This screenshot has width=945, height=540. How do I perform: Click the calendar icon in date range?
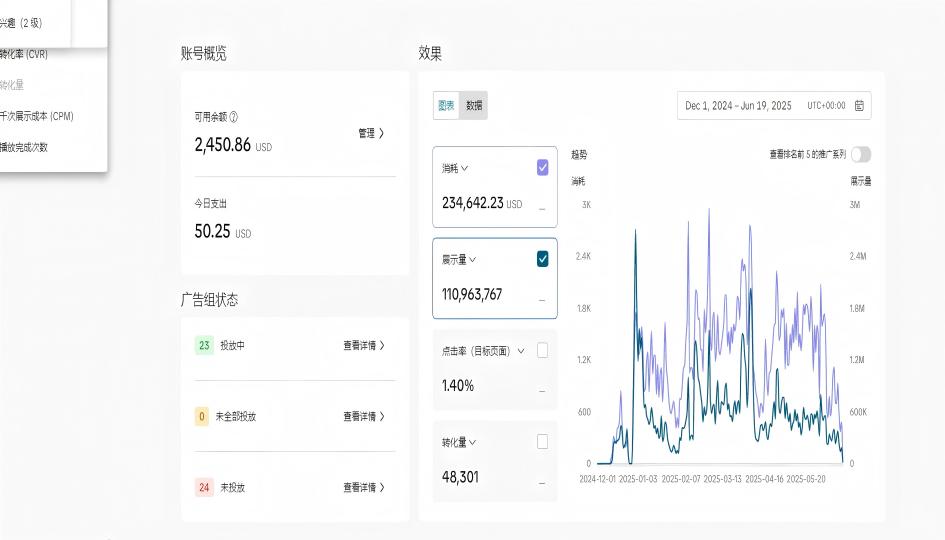859,106
